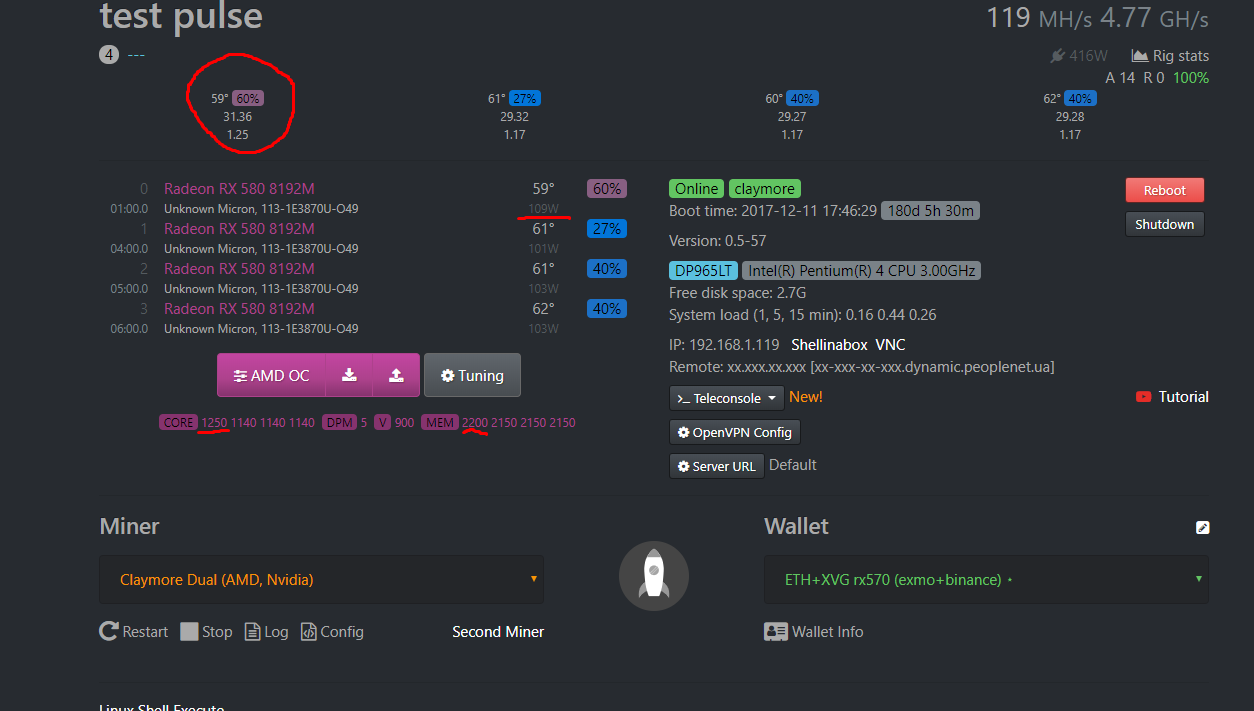The image size is (1254, 711).
Task: Restart the miner
Action: pyautogui.click(x=134, y=632)
